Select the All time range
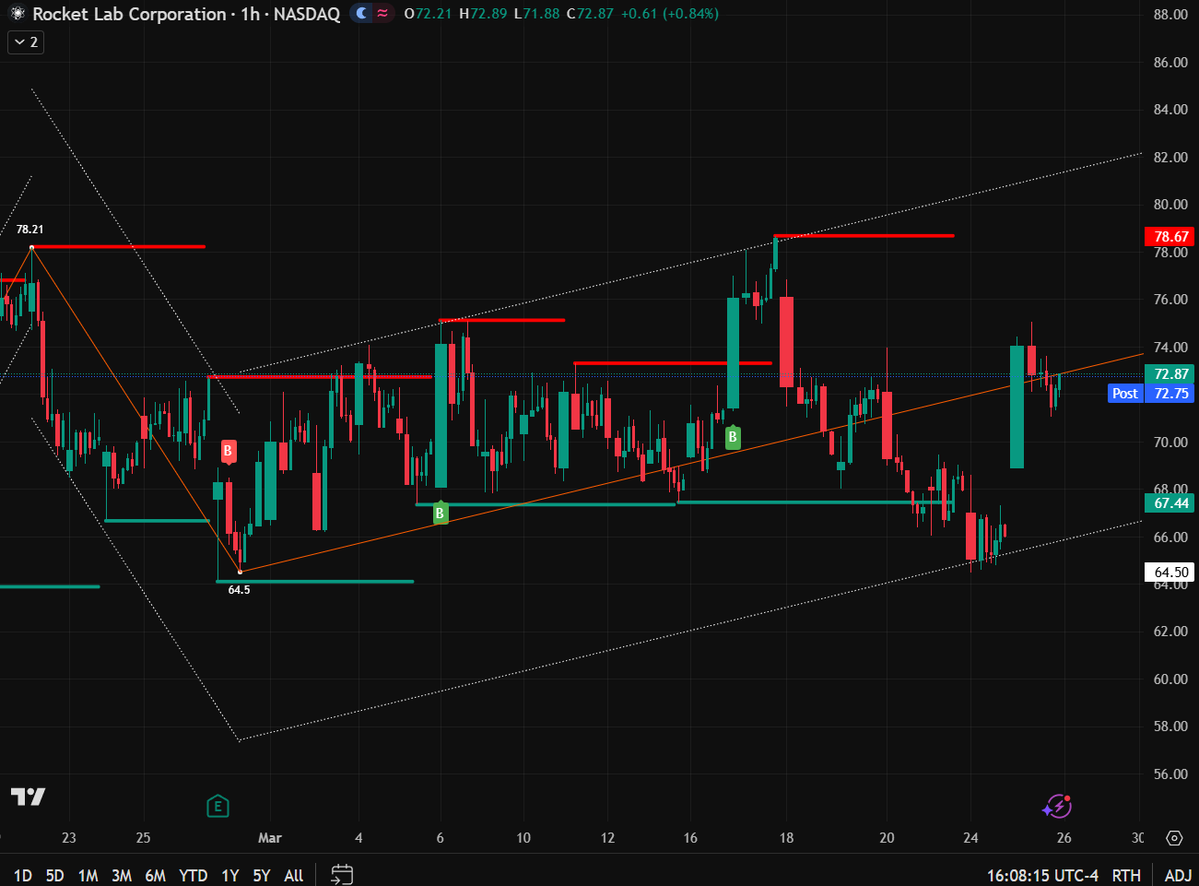This screenshot has width=1199, height=886. pyautogui.click(x=294, y=875)
